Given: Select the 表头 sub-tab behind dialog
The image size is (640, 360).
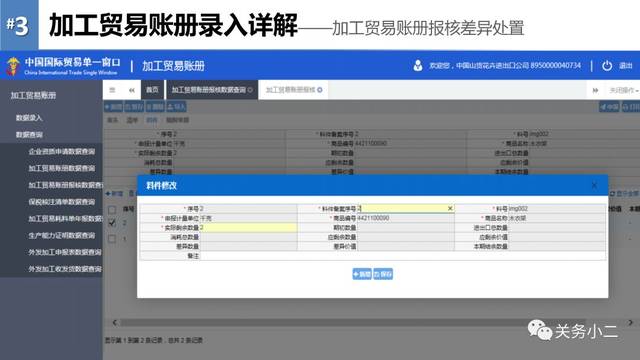Looking at the screenshot, I should (112, 120).
